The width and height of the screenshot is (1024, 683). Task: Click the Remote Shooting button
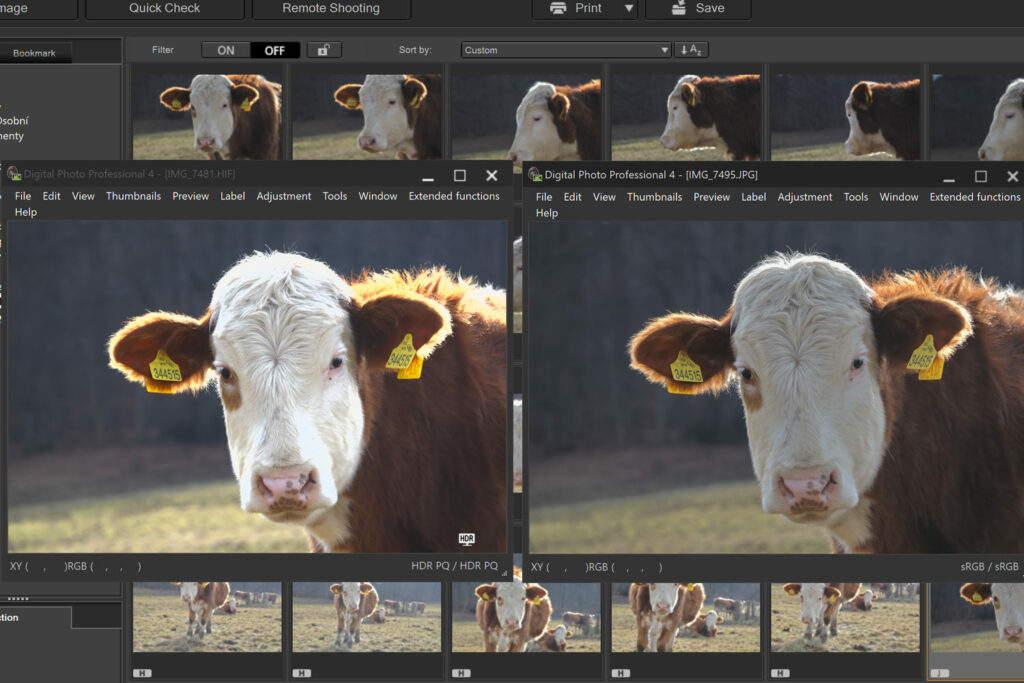[x=330, y=8]
